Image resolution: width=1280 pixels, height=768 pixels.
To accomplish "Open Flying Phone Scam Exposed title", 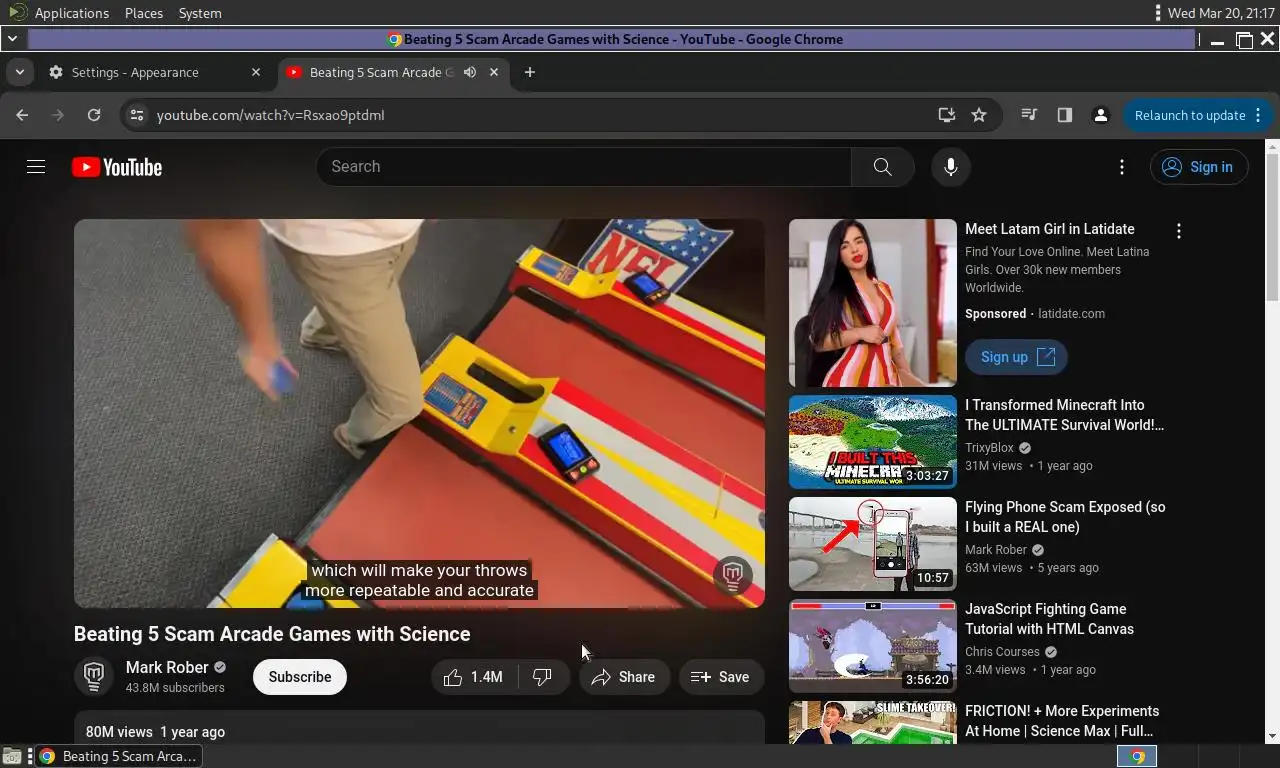I will (1065, 517).
